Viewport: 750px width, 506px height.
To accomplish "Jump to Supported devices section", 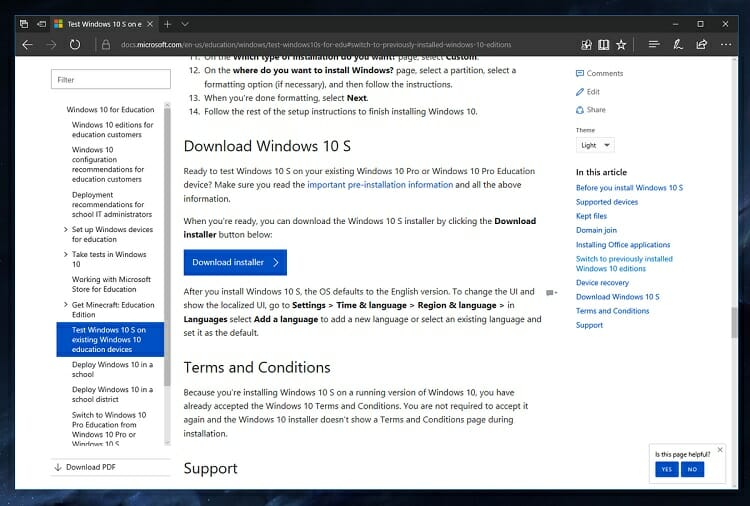I will tap(607, 202).
